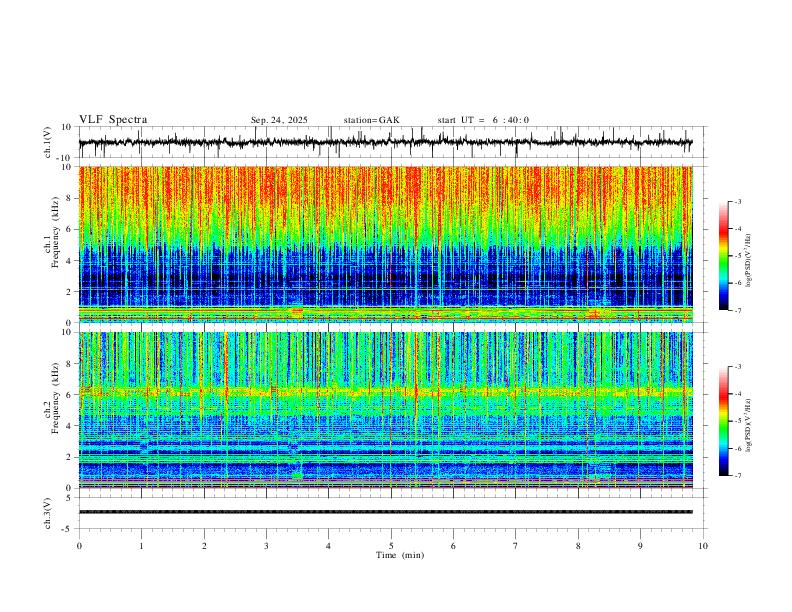Click the ch.1 'Frequency (kHz)' axis label
Image resolution: width=792 pixels, height=612 pixels.
point(55,231)
